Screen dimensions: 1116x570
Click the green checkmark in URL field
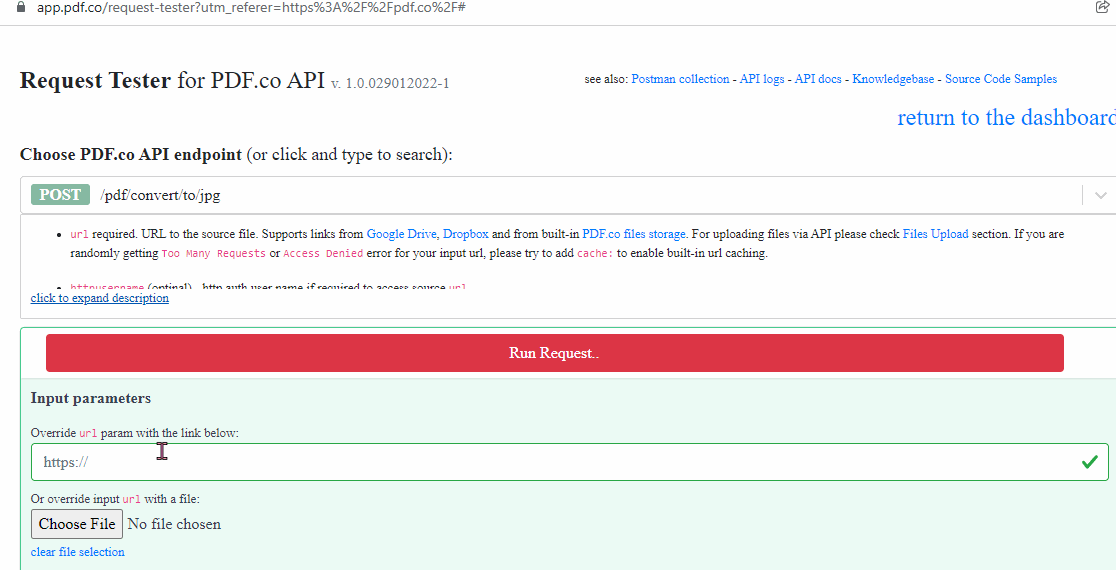click(x=1090, y=463)
